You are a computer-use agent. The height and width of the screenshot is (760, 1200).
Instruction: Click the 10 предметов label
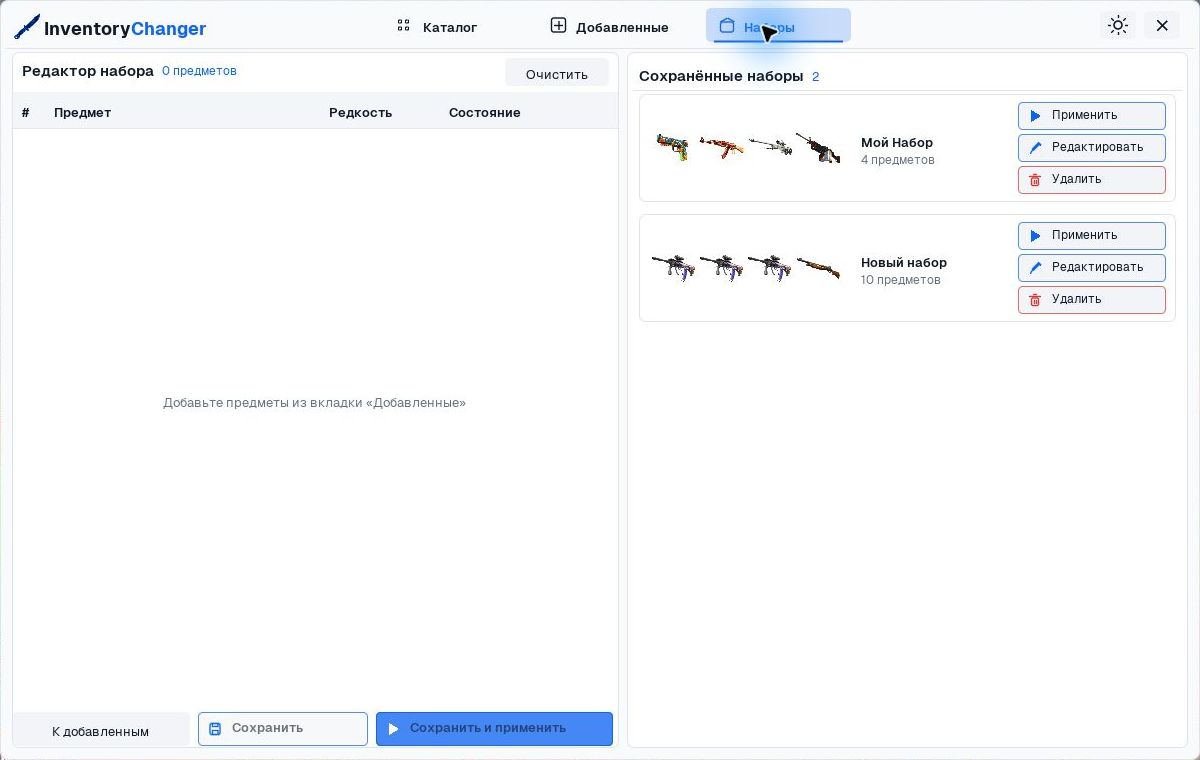(901, 280)
